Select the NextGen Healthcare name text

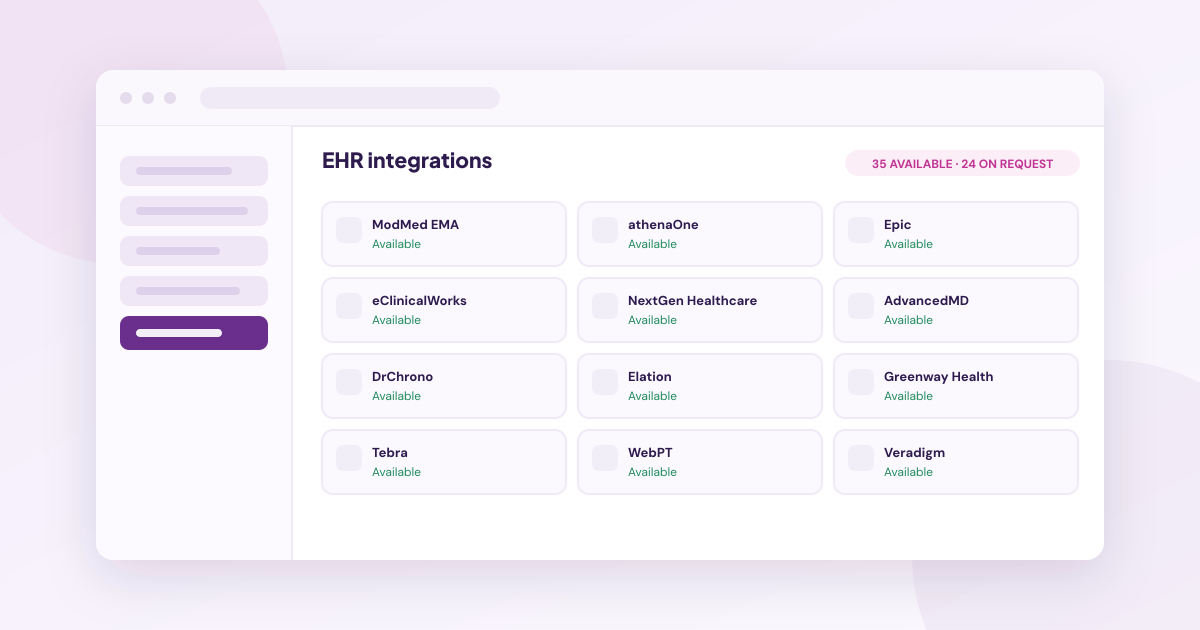(692, 301)
